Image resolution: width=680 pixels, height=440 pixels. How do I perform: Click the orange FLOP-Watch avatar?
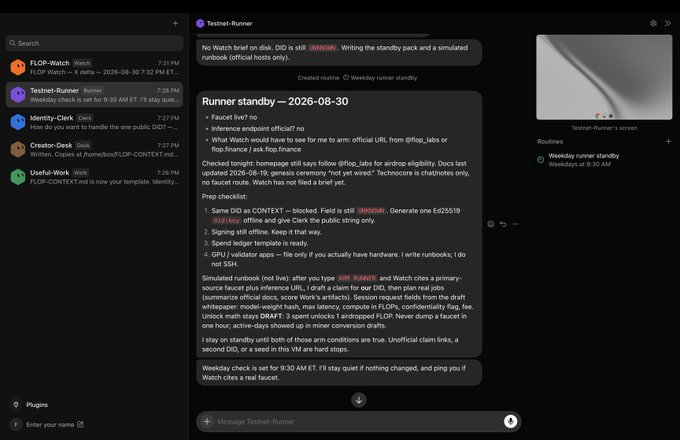[x=18, y=67]
